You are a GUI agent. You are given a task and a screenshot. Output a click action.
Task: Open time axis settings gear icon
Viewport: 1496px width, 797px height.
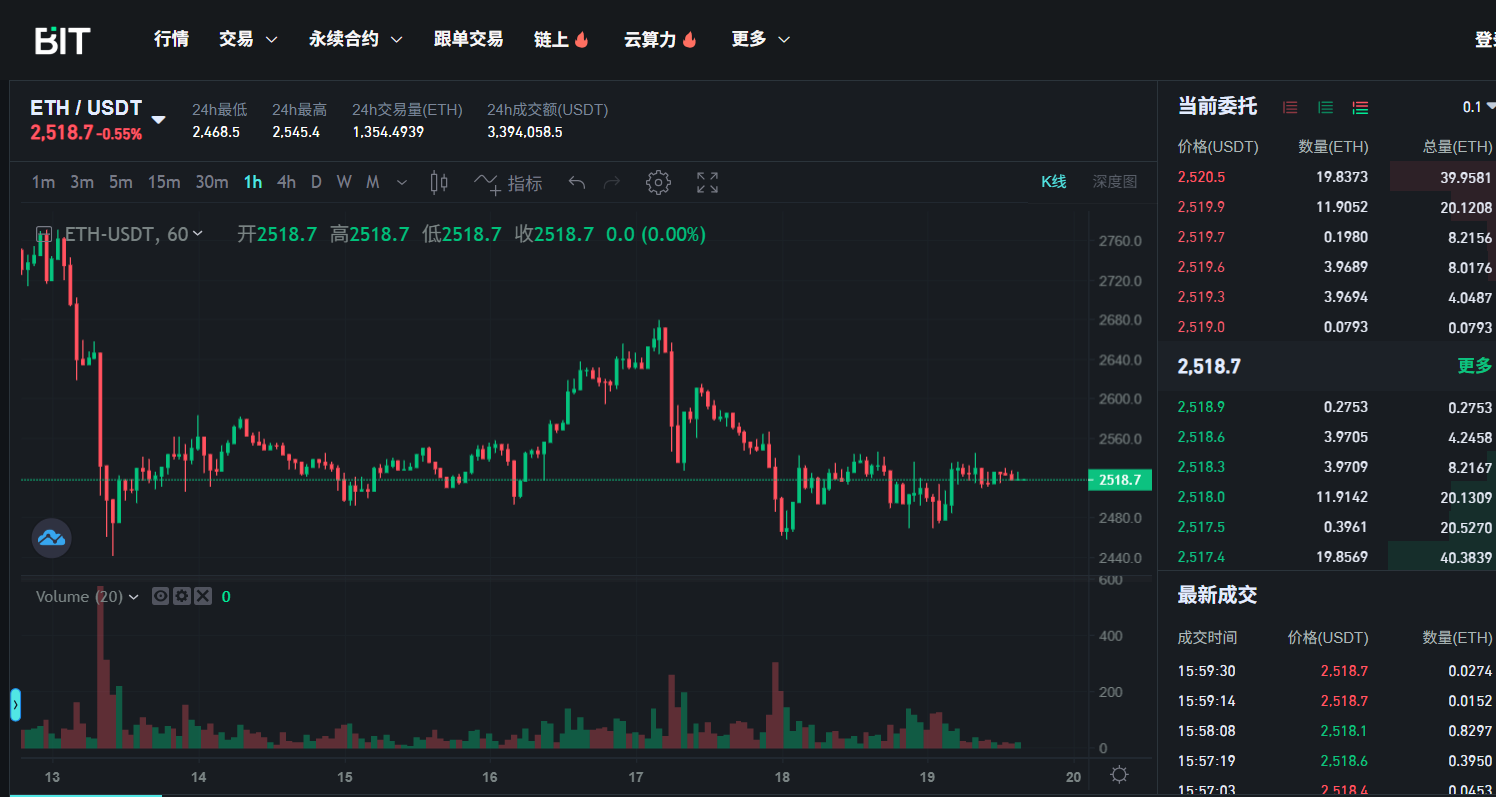[1119, 775]
